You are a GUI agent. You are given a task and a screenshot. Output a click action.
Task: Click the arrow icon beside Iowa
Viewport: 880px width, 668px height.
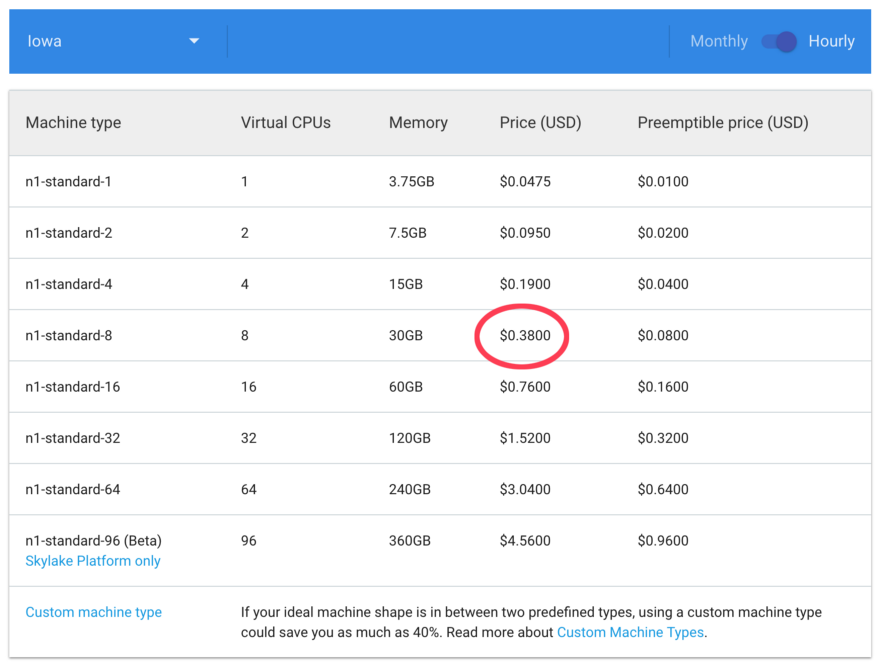click(194, 42)
